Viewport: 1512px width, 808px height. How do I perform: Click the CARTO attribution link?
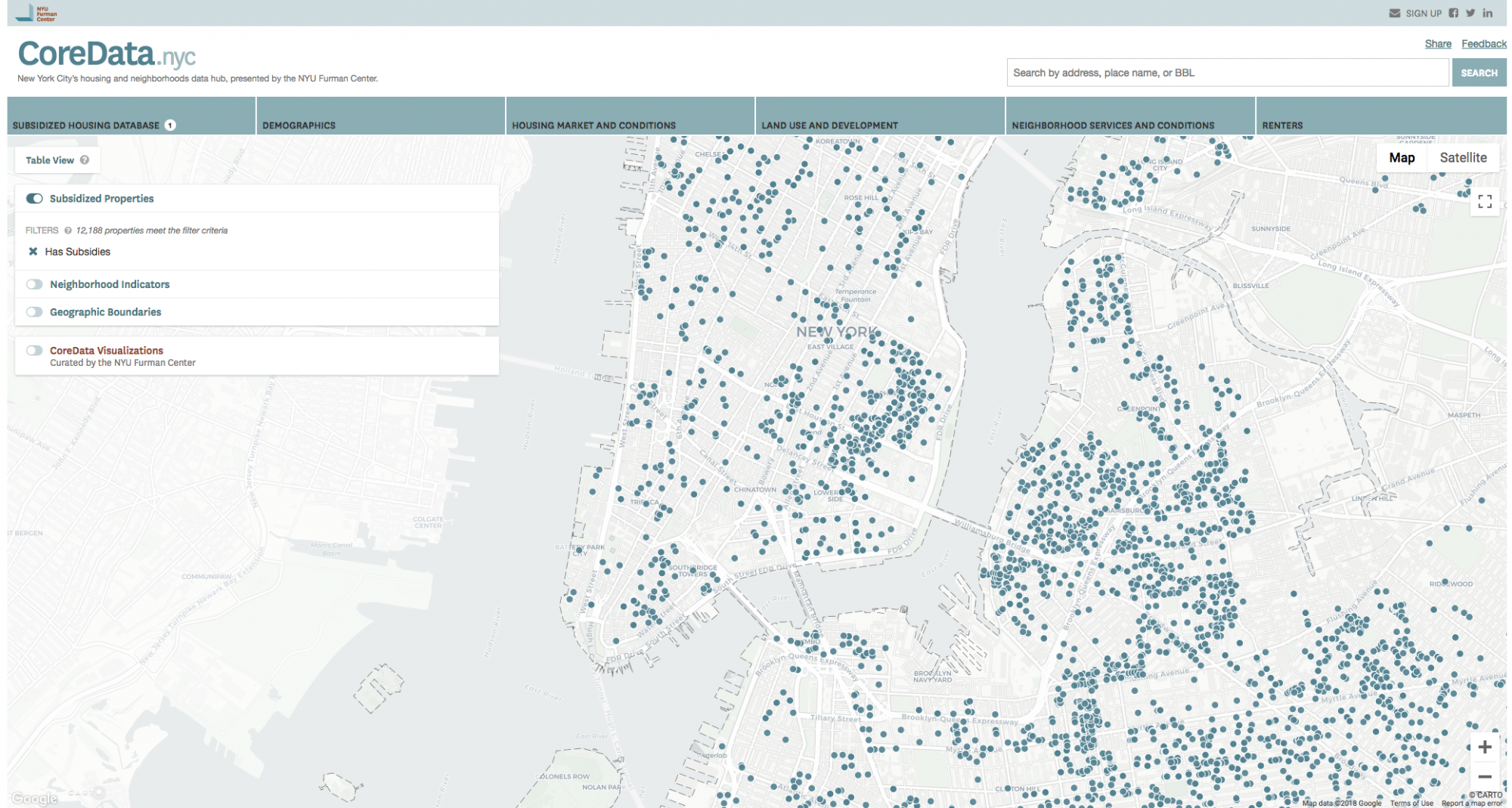(1486, 794)
